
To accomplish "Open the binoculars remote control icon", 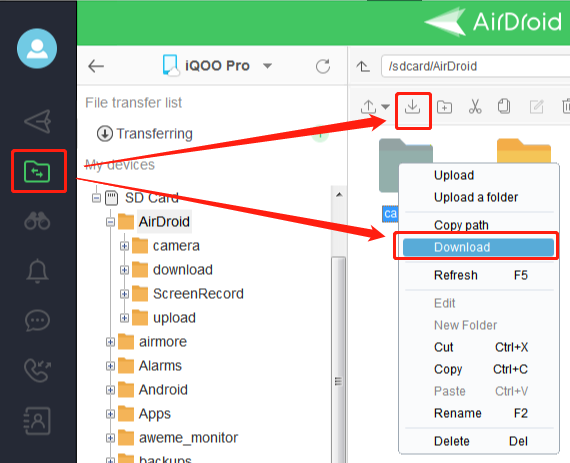I will (x=37, y=221).
